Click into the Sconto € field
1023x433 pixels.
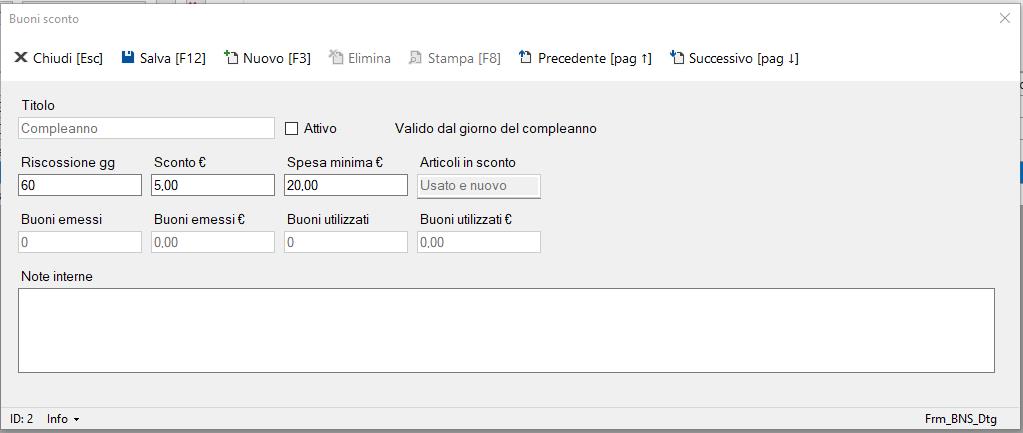pyautogui.click(x=212, y=185)
